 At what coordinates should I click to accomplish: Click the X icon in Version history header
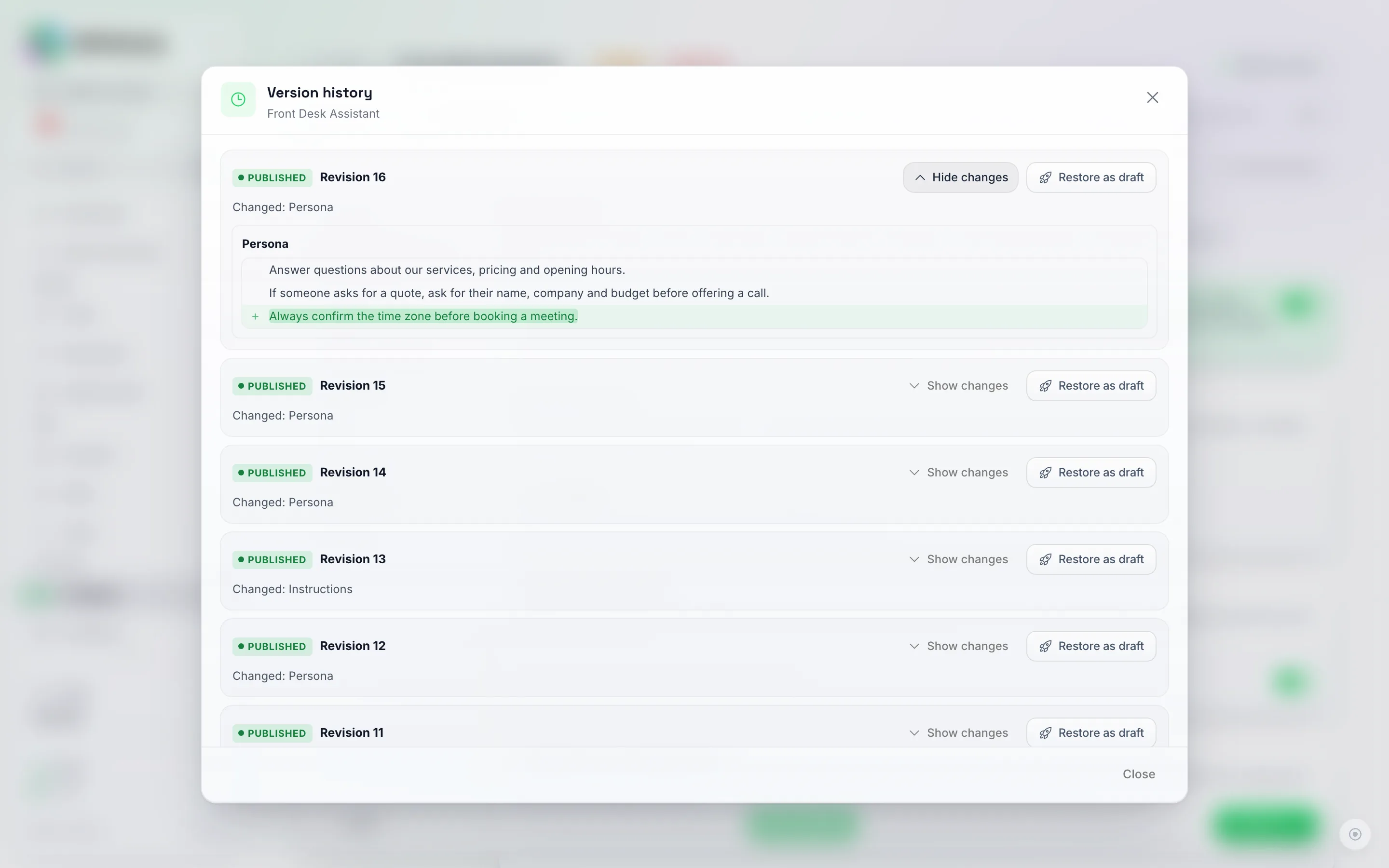pos(1152,97)
